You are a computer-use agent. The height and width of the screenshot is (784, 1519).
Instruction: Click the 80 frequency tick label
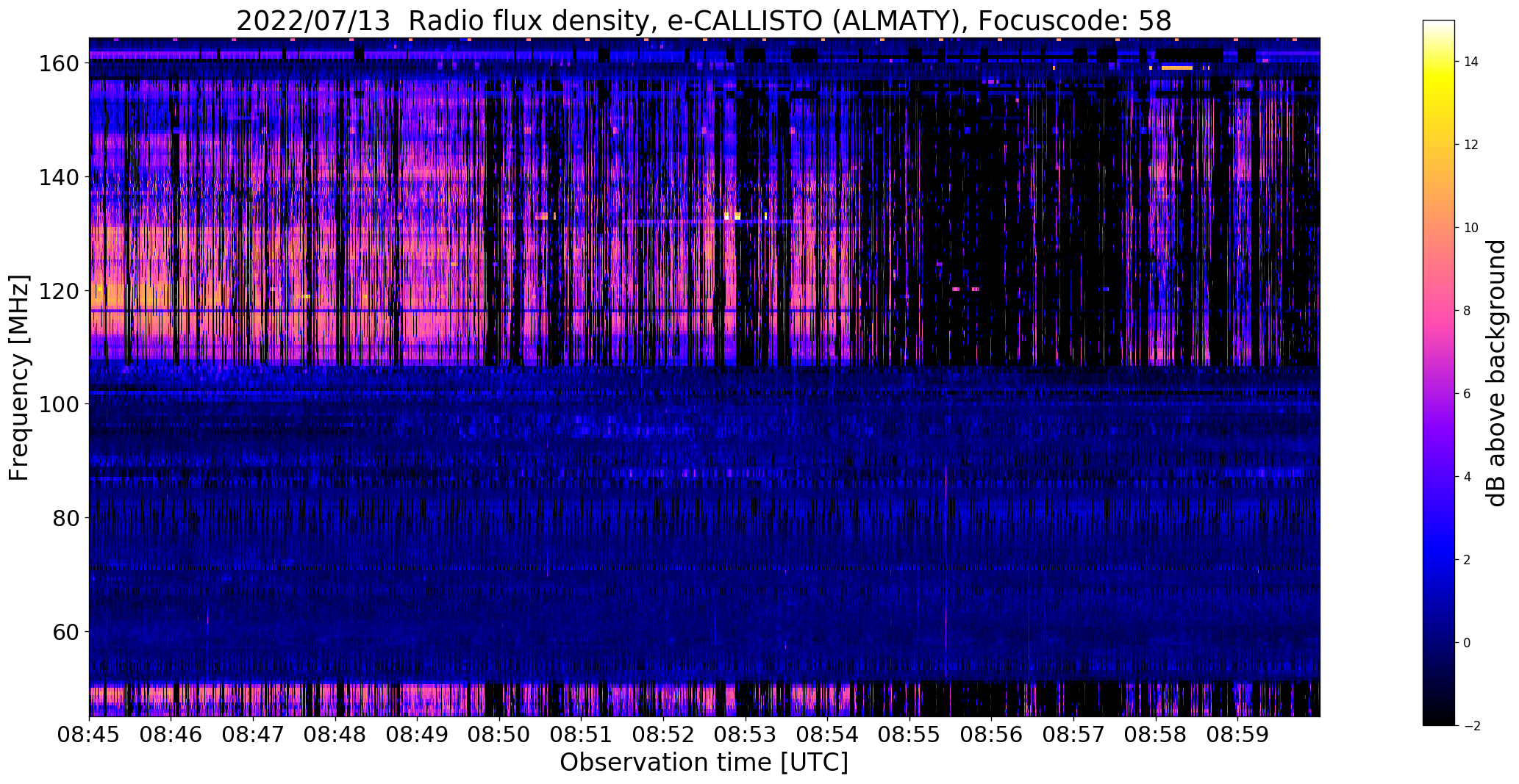65,518
